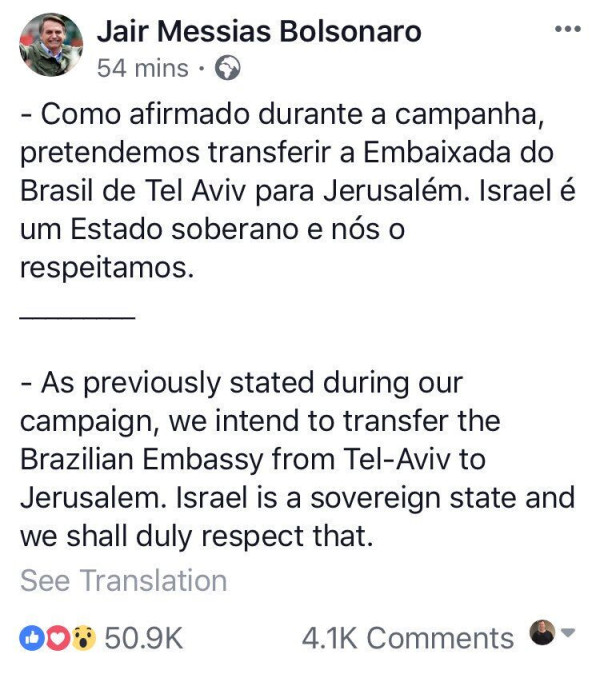Click the underscore divider between the paragraphs
This screenshot has width=600, height=674.
pos(77,314)
